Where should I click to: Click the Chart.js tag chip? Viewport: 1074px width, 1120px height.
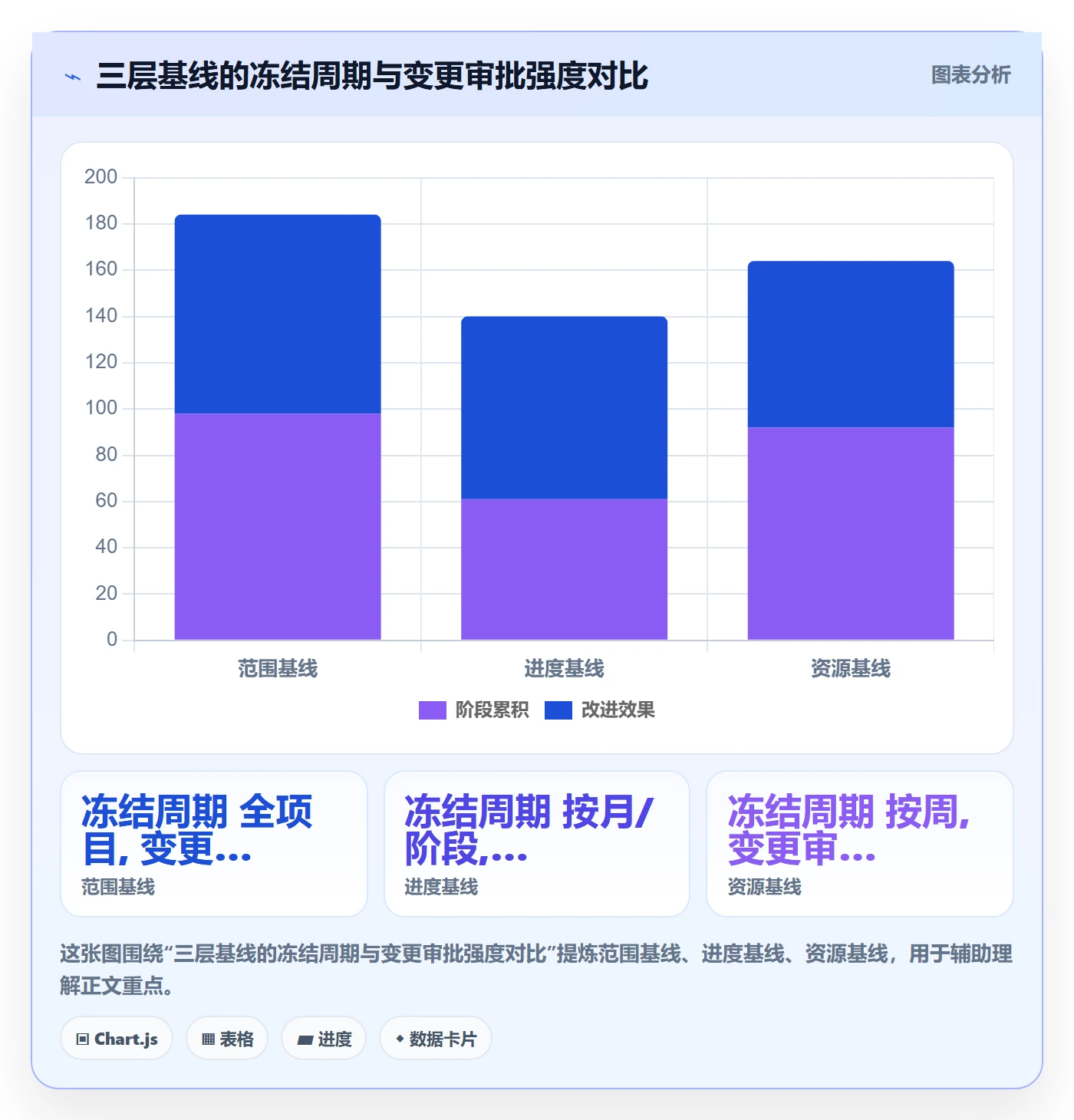(117, 1039)
